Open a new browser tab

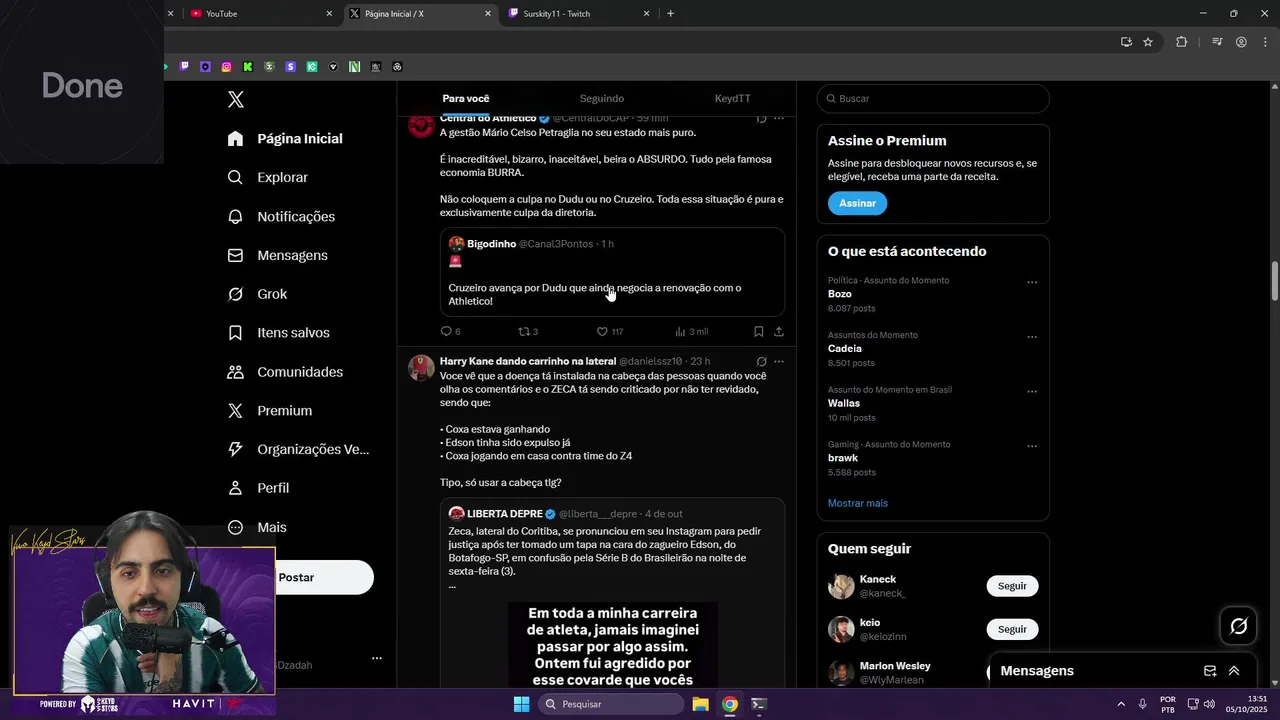tap(670, 14)
